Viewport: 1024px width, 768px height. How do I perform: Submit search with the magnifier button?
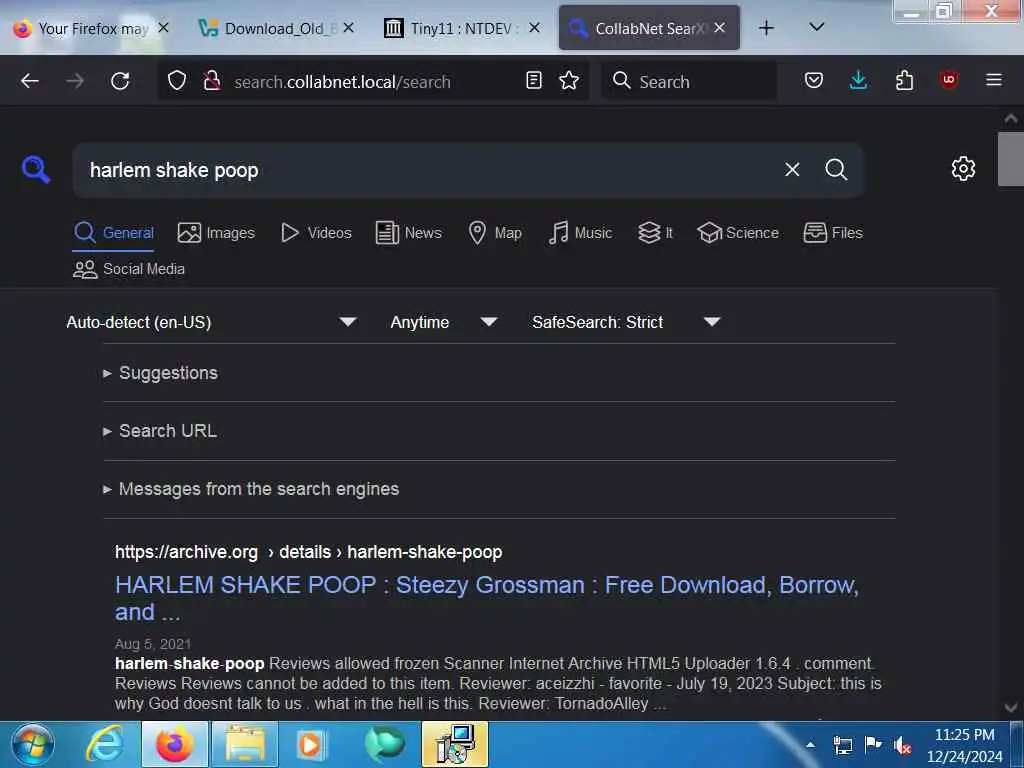pos(836,170)
